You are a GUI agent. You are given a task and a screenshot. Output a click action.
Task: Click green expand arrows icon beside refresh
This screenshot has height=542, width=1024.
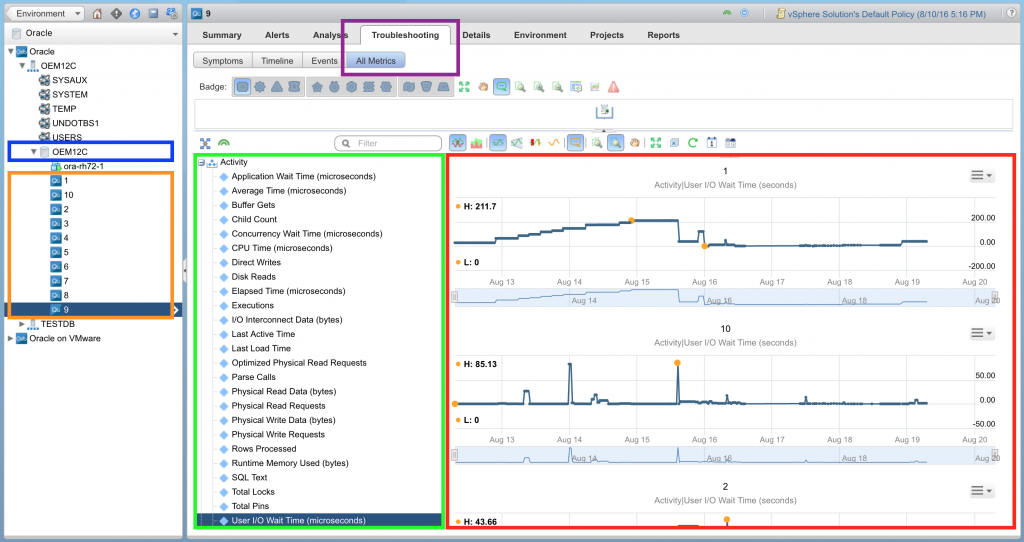tap(656, 142)
